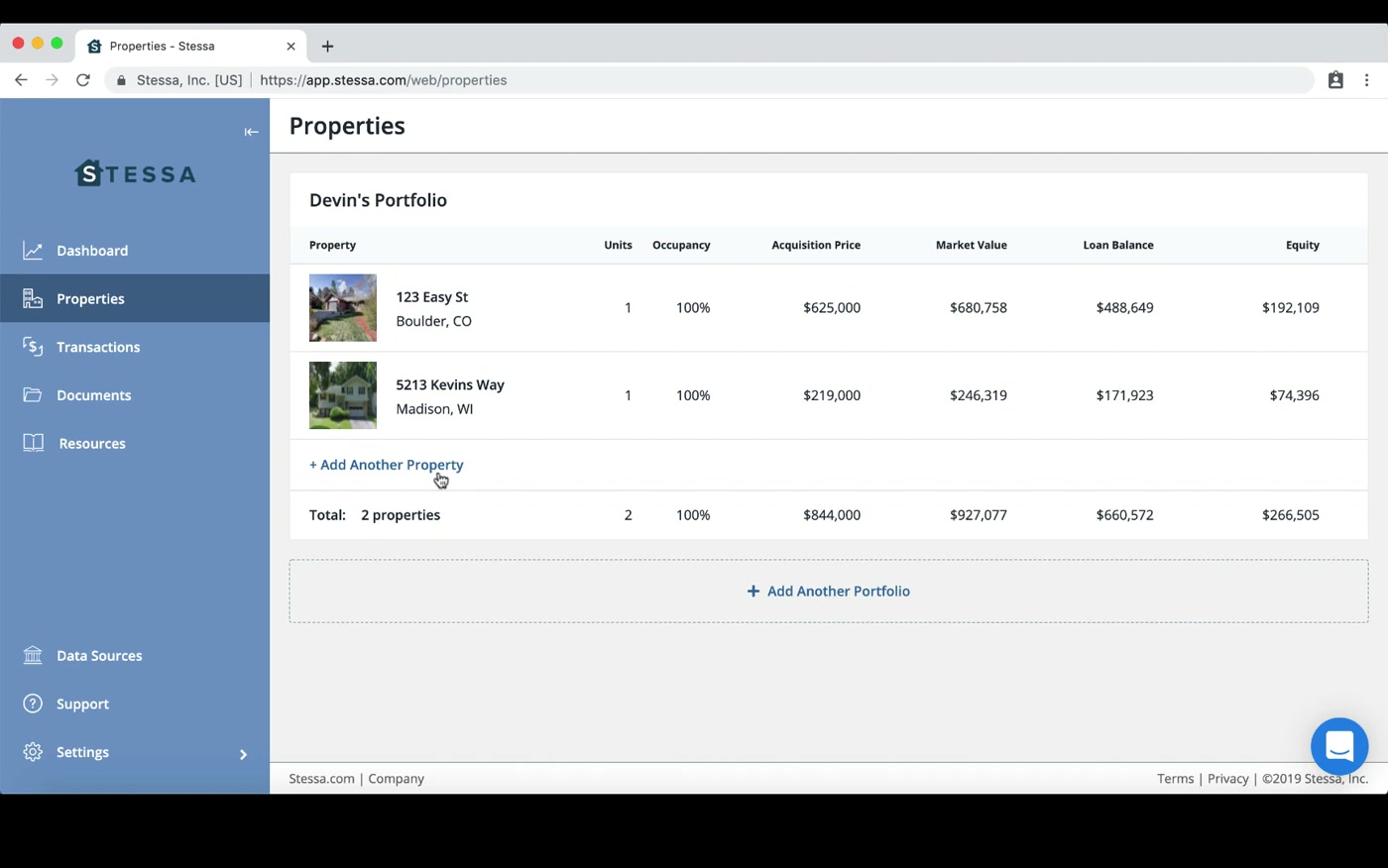Open the Resources book icon
The height and width of the screenshot is (868, 1388).
(x=34, y=443)
